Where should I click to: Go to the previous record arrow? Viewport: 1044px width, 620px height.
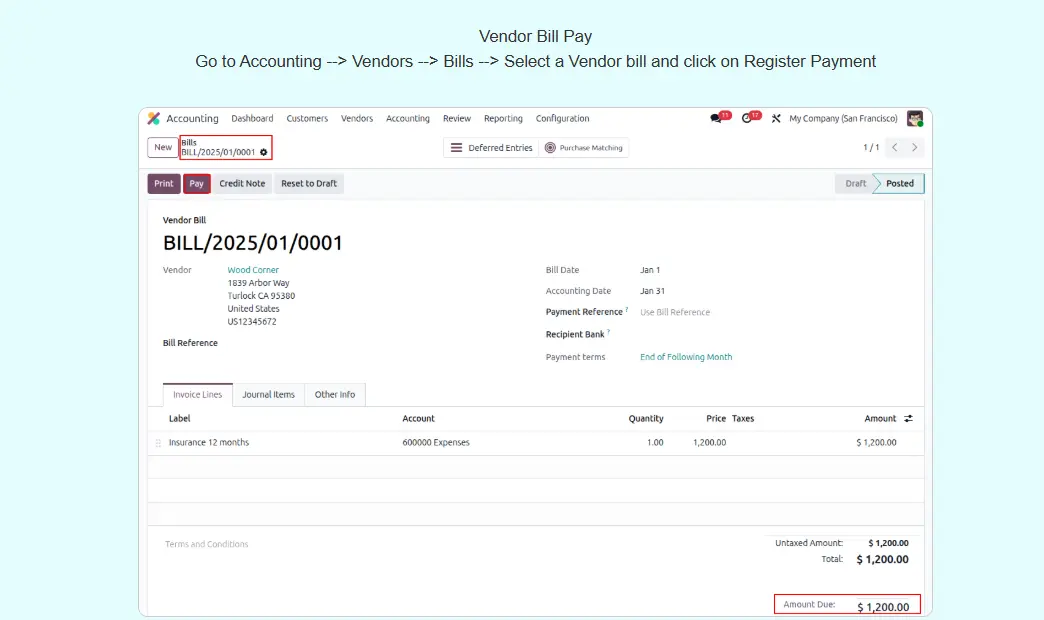click(894, 148)
